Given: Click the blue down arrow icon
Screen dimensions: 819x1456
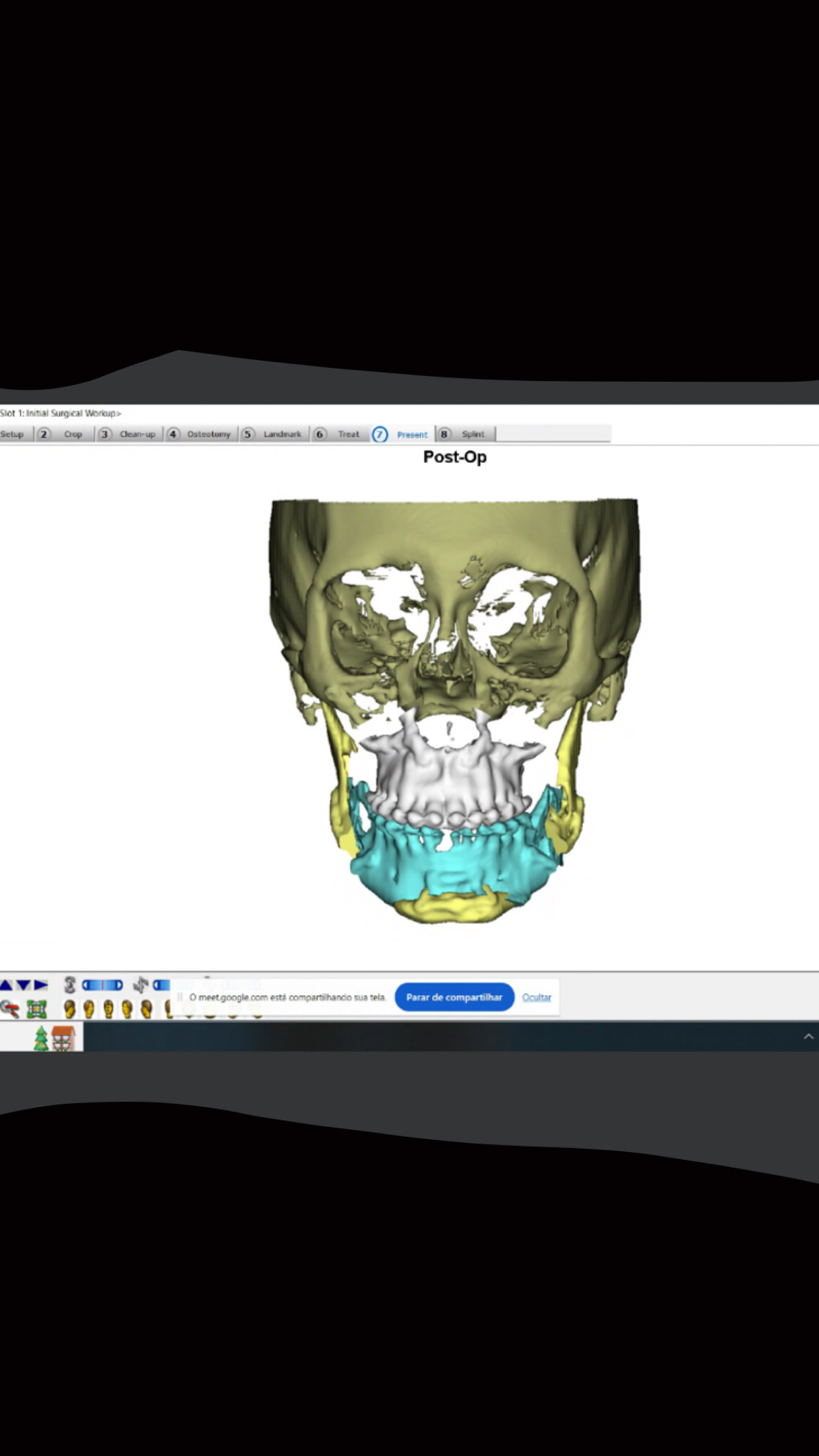Looking at the screenshot, I should [24, 985].
